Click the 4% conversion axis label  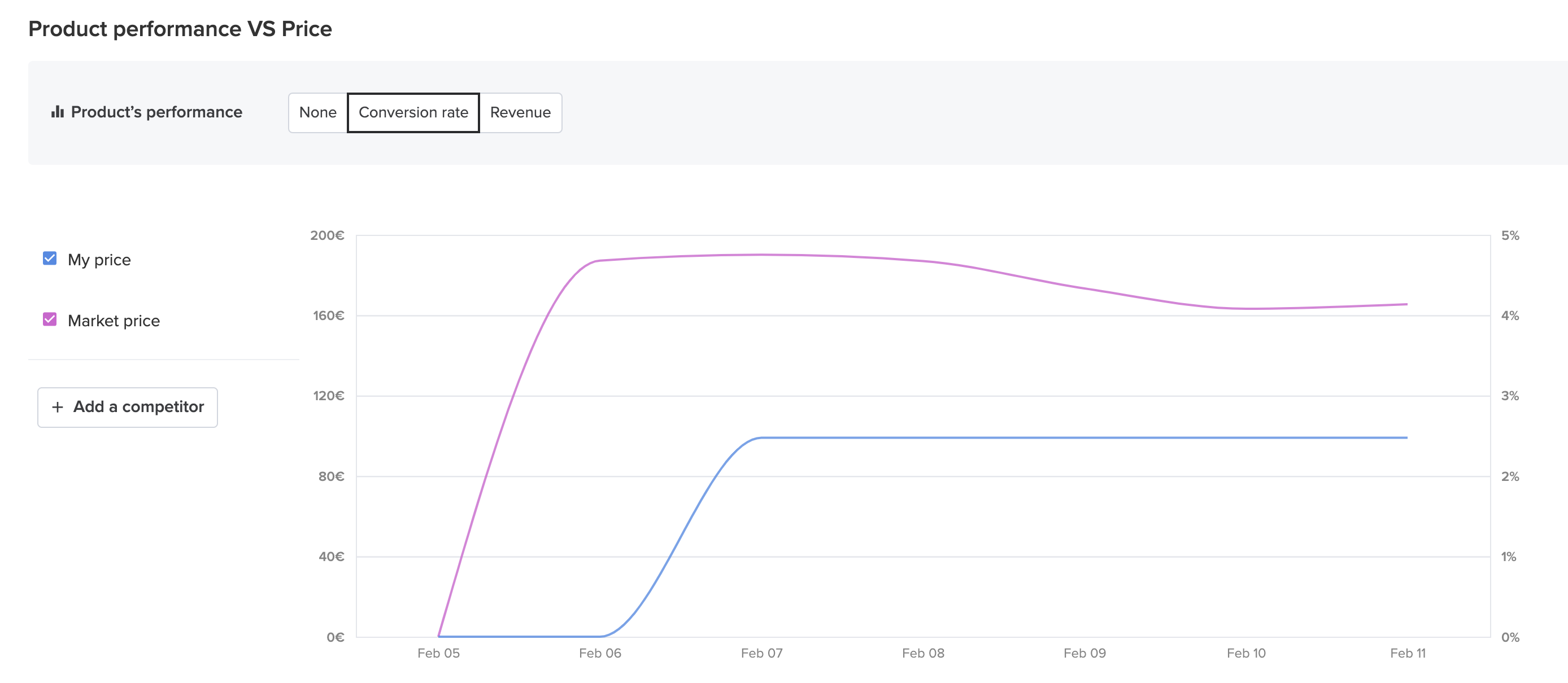(x=1510, y=316)
